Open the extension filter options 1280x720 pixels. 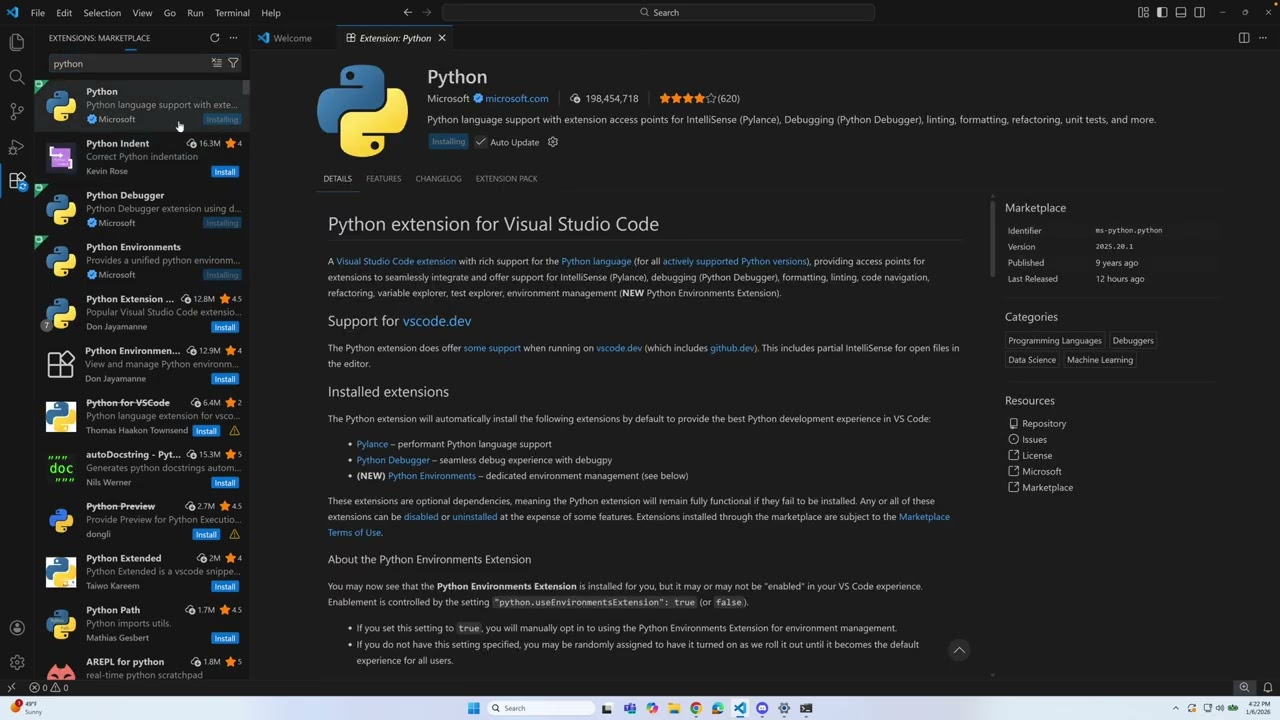tap(233, 63)
